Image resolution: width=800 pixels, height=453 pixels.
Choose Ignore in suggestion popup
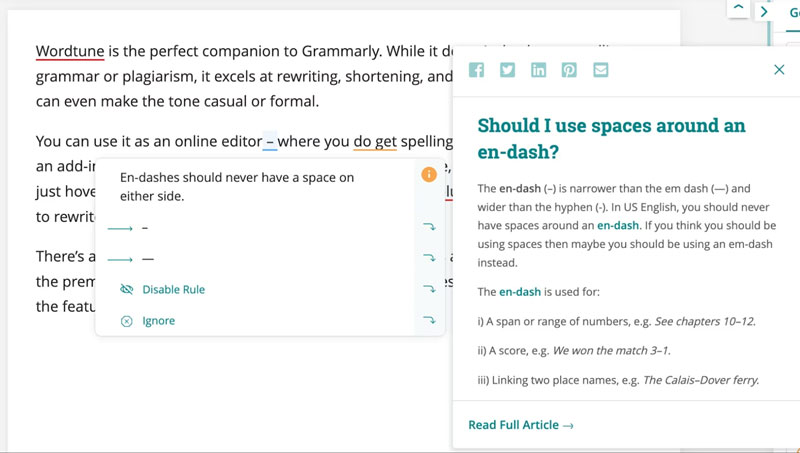pos(158,320)
